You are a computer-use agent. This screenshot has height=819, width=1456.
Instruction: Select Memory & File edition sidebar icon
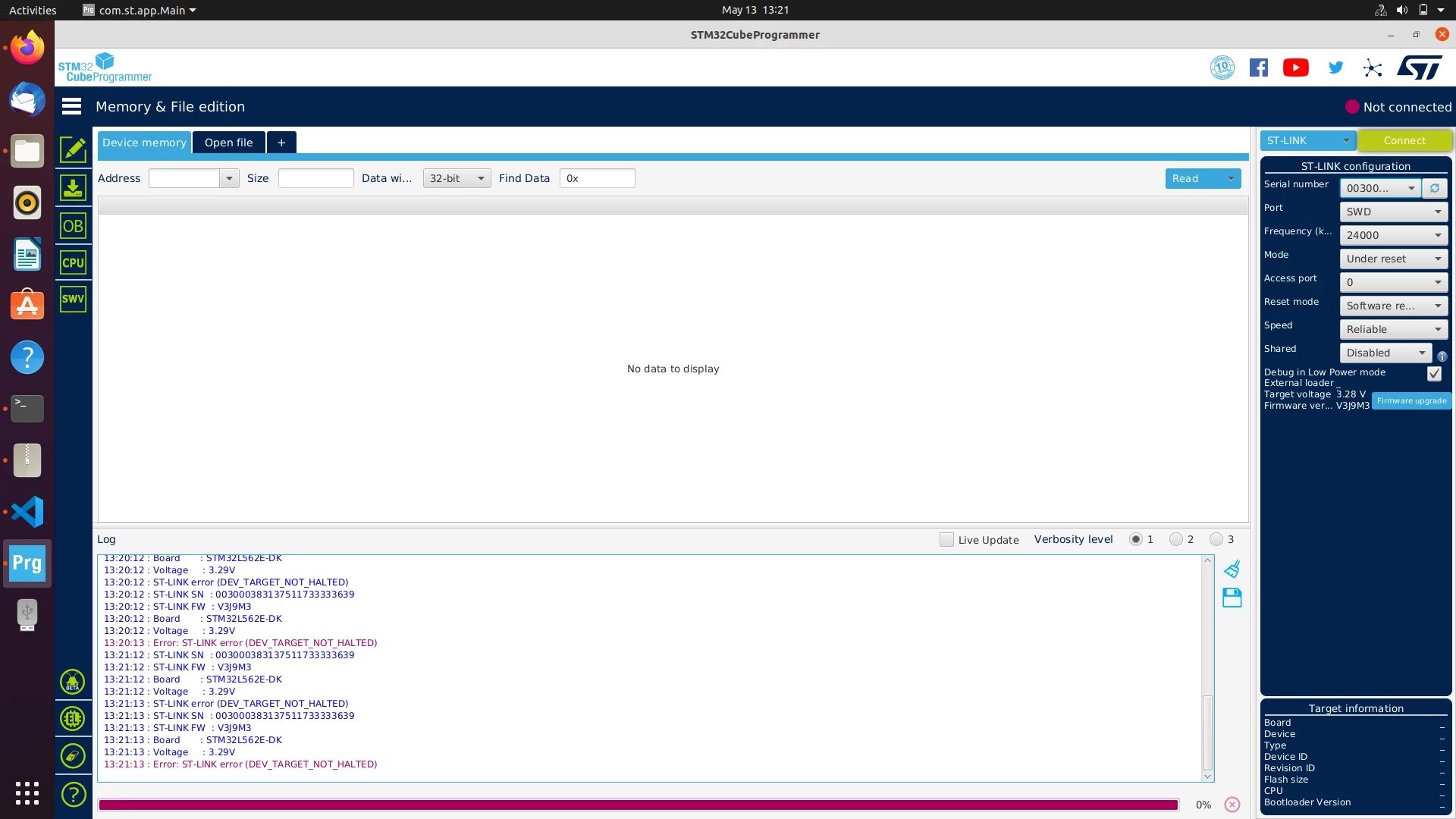73,149
